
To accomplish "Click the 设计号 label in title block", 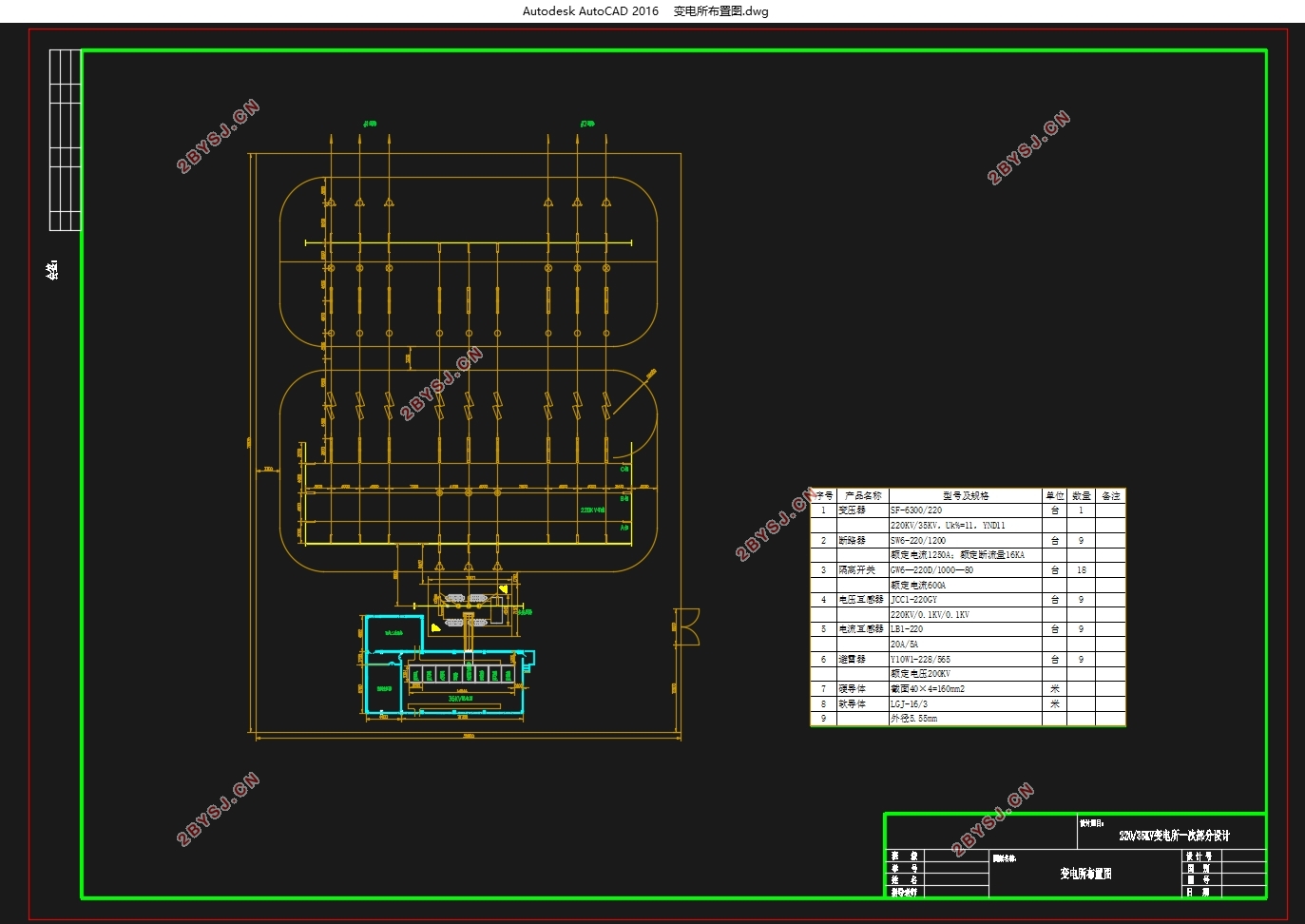I will pyautogui.click(x=1199, y=857).
